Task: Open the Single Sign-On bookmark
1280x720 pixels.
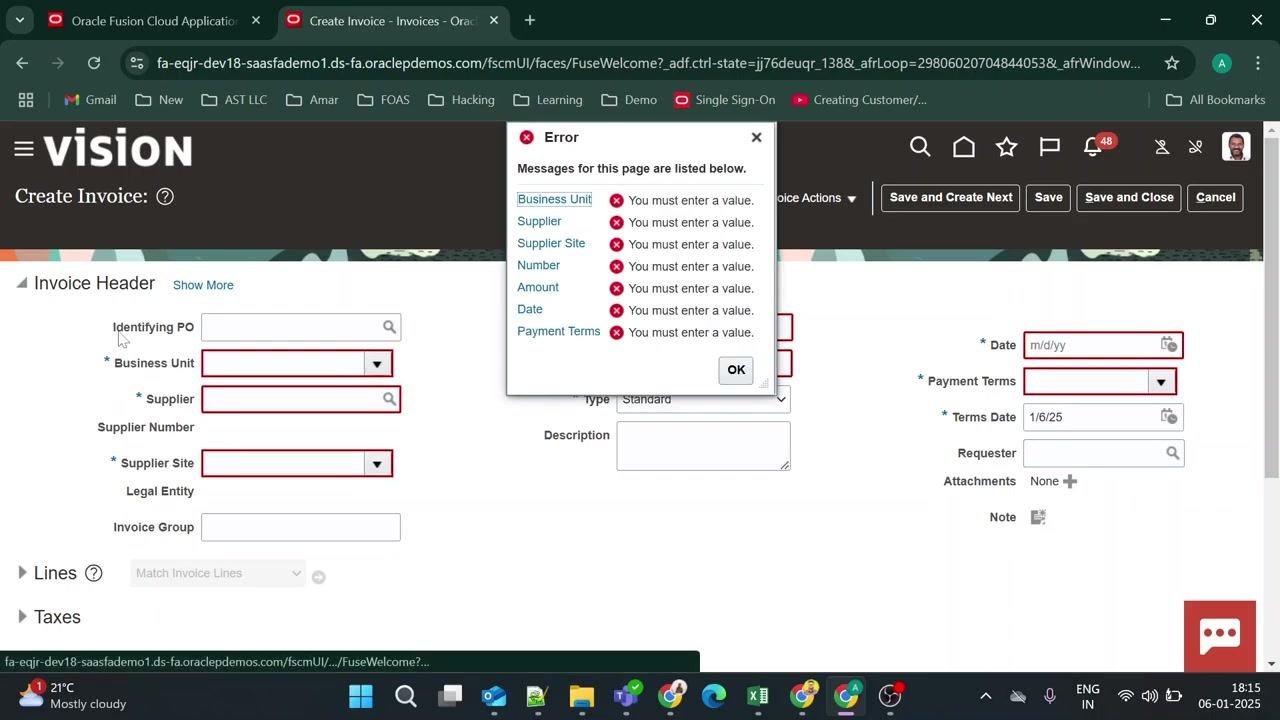Action: [725, 100]
